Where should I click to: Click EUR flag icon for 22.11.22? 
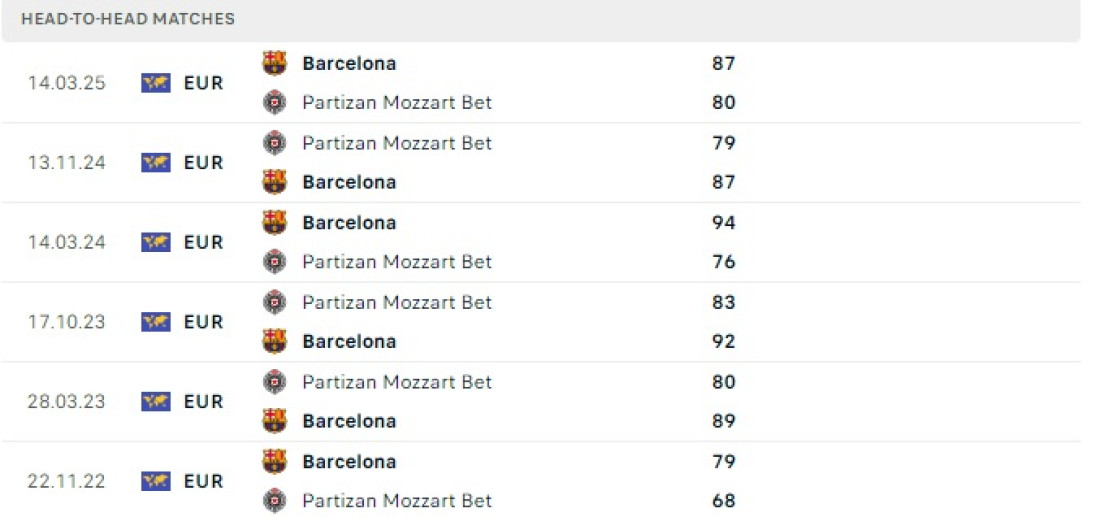tap(156, 481)
